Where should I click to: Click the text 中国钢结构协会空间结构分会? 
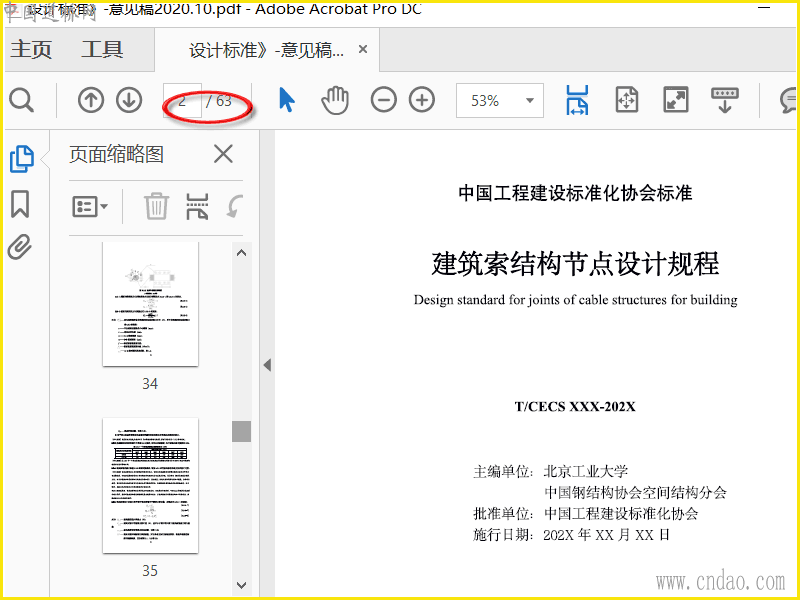635,492
